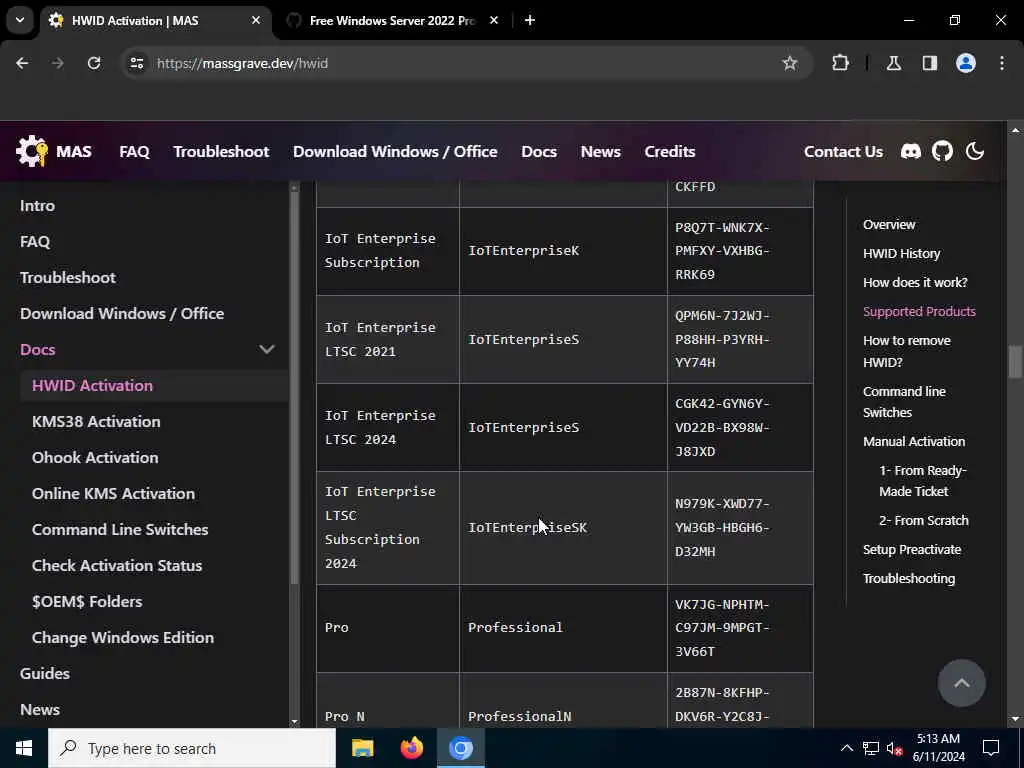Show hidden system tray icons
The image size is (1024, 768).
pyautogui.click(x=846, y=748)
